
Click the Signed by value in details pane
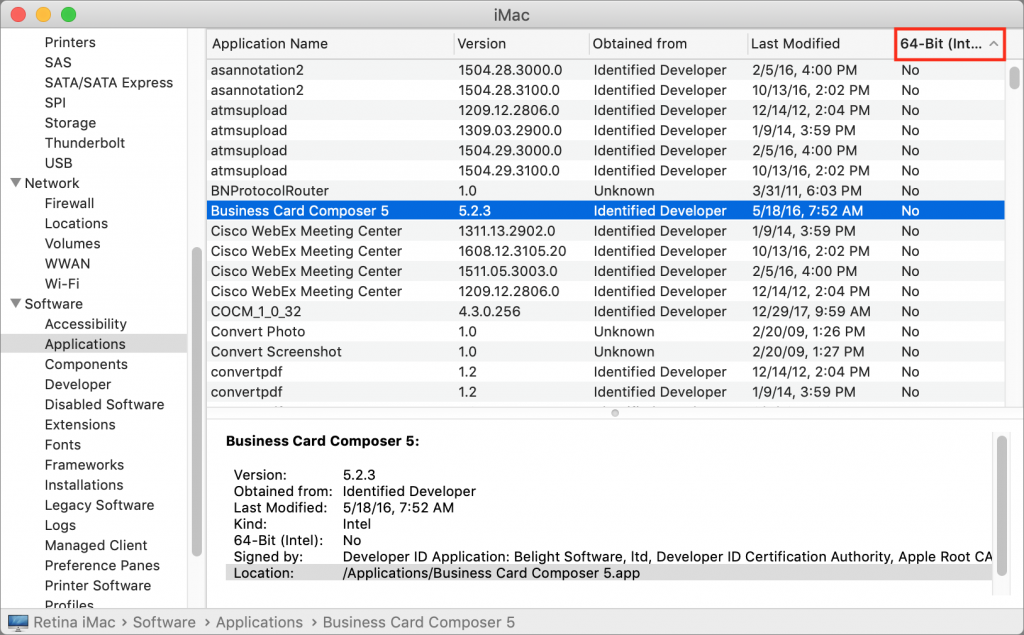tap(667, 557)
